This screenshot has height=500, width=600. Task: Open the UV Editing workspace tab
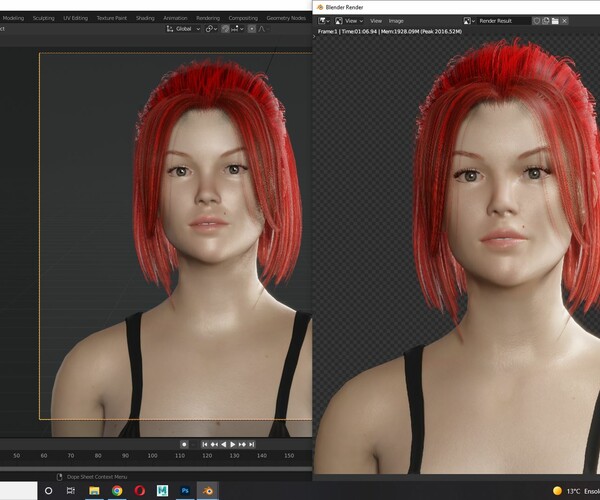75,18
